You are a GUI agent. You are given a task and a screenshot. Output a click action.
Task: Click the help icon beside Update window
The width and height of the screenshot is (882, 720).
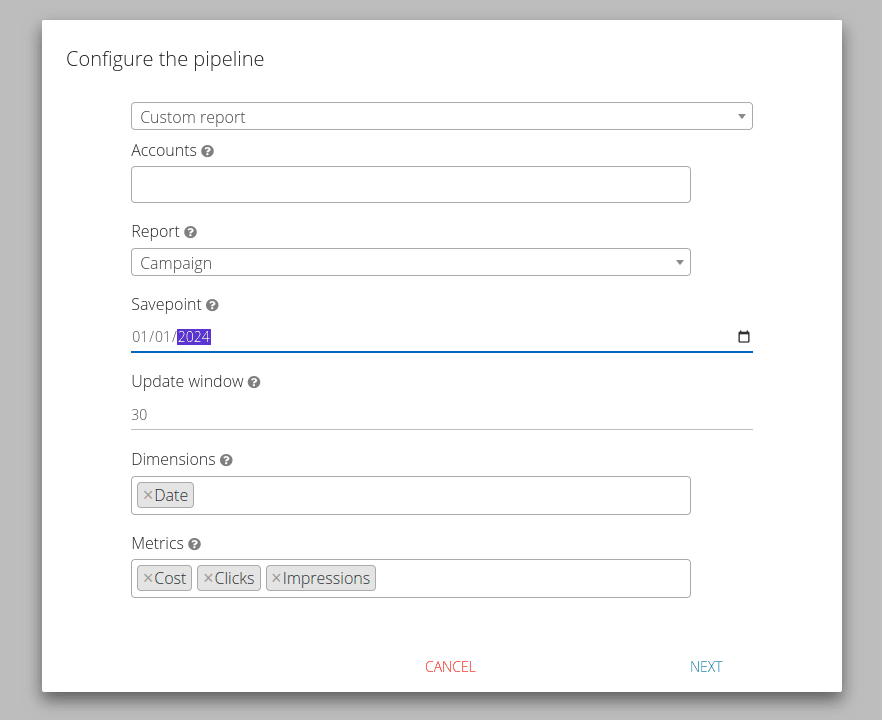click(254, 382)
